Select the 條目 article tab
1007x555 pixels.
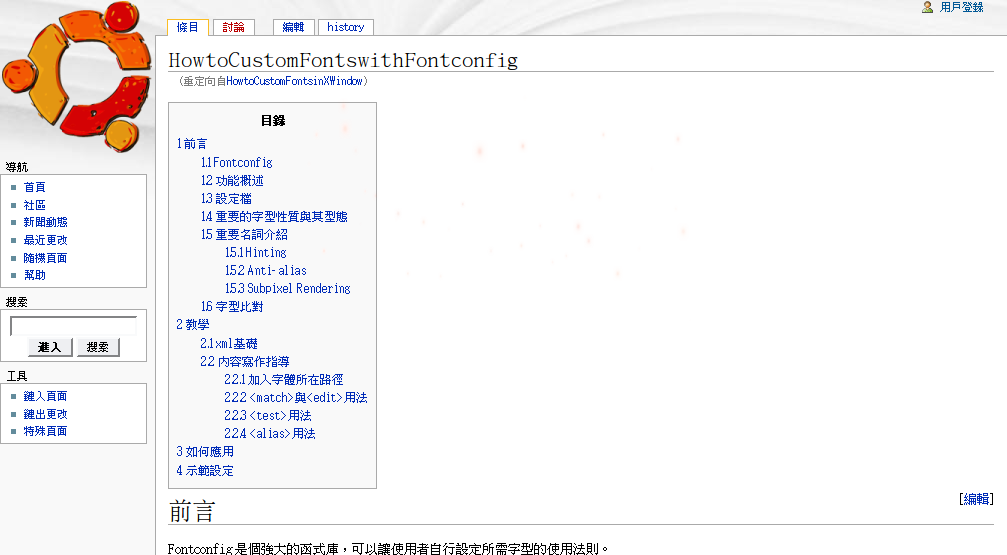(188, 27)
